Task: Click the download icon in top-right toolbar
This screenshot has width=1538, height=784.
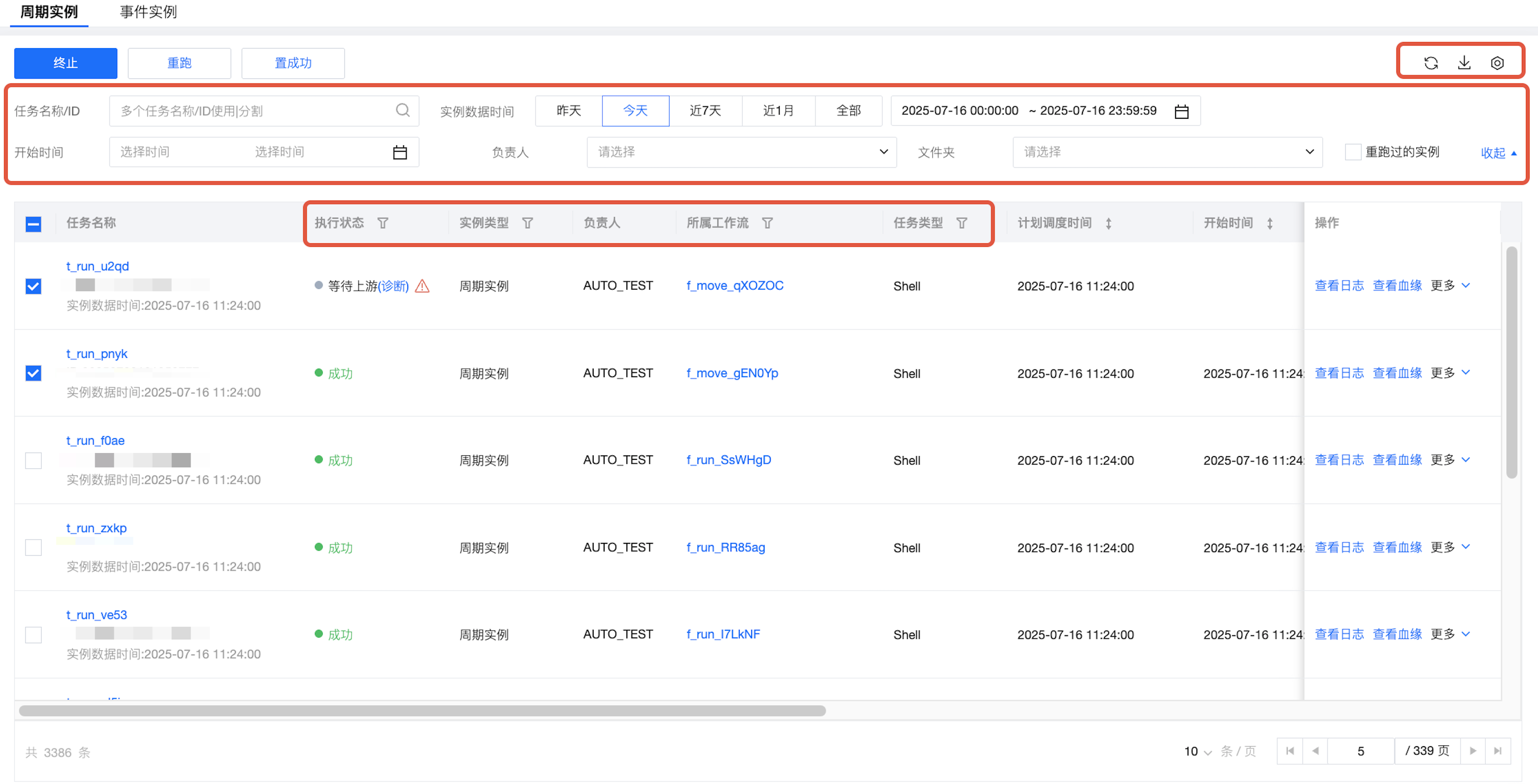Action: 1464,63
